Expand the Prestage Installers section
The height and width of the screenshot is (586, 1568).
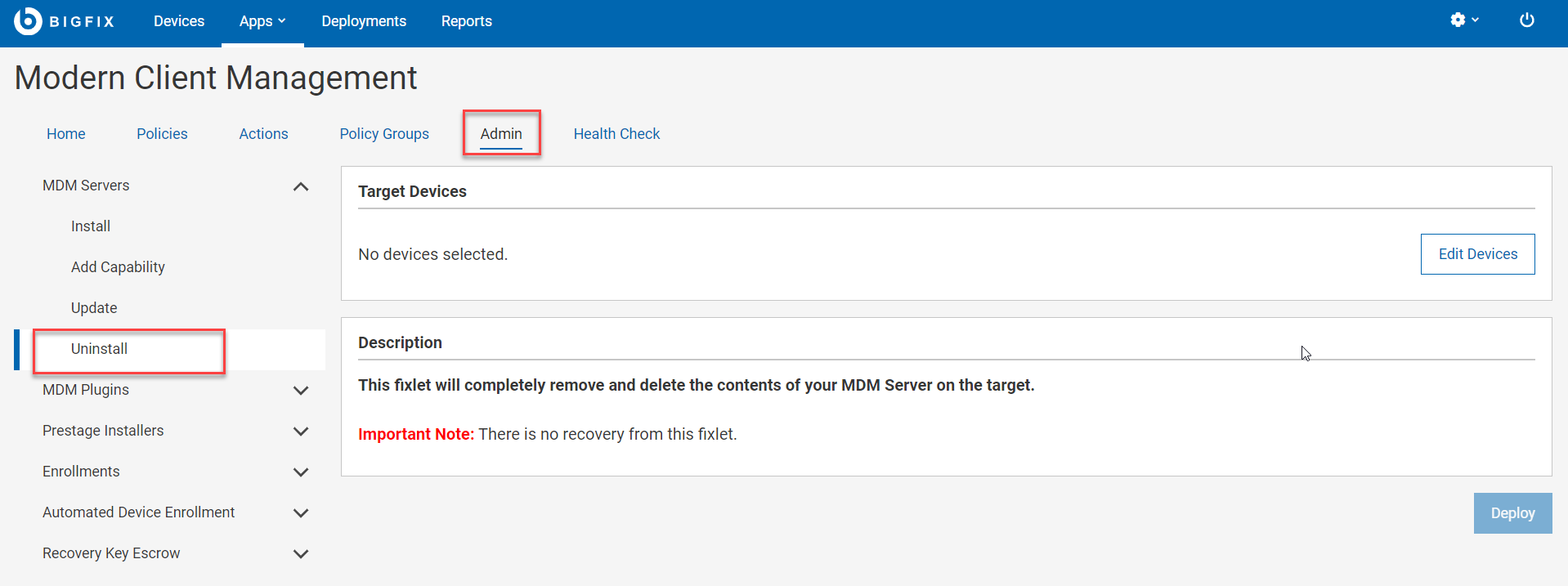point(301,432)
